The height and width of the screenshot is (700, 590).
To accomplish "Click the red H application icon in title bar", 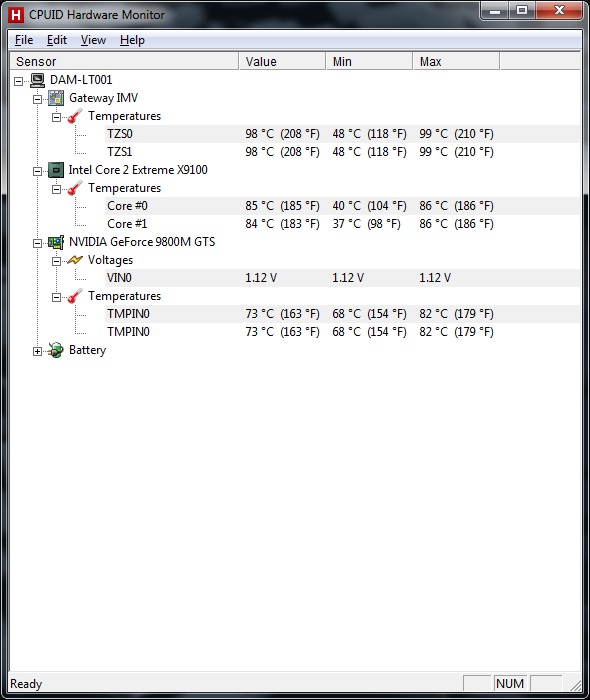I will pos(16,15).
